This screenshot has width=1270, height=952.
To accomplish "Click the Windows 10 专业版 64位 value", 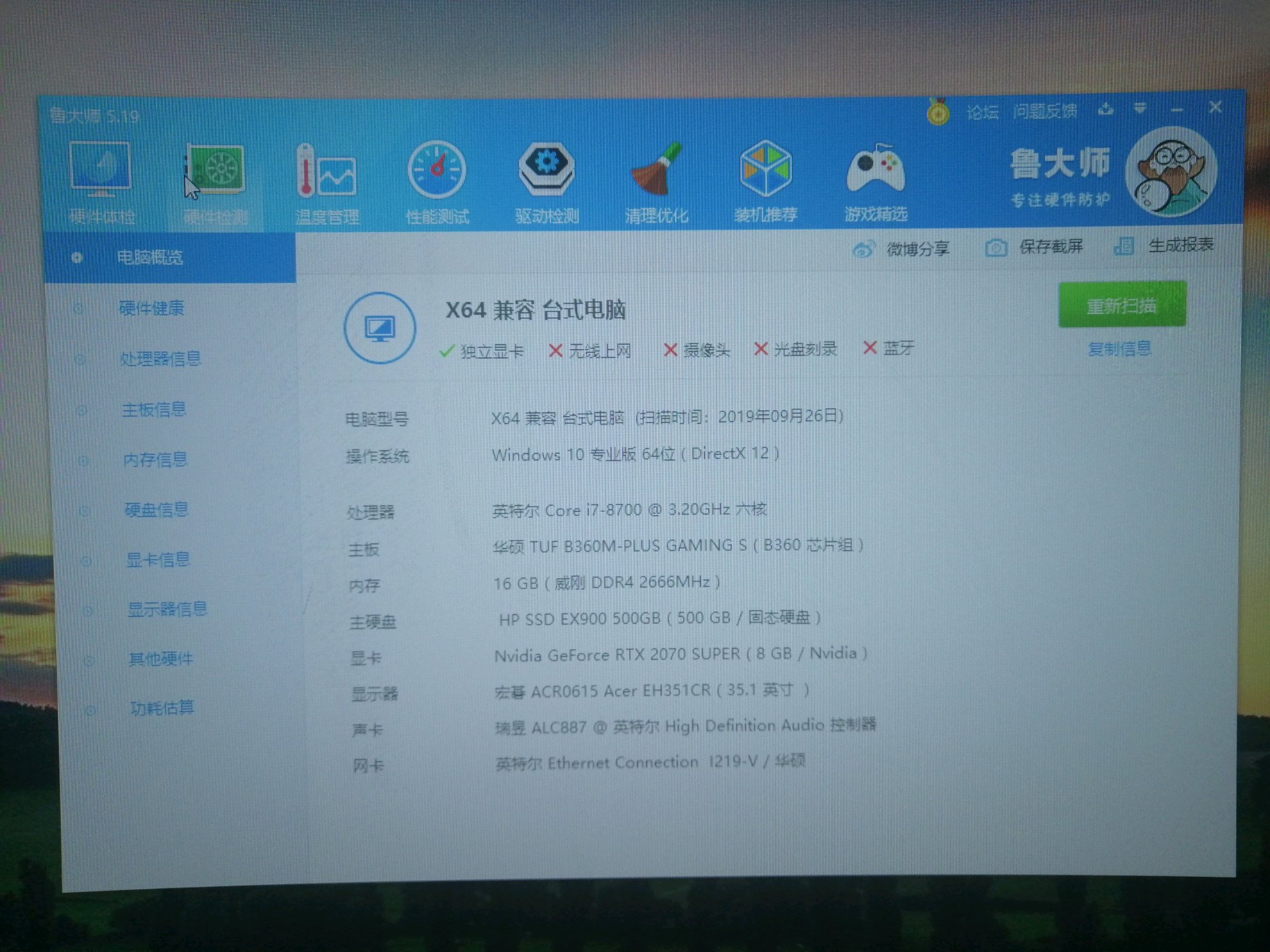I will tap(635, 454).
